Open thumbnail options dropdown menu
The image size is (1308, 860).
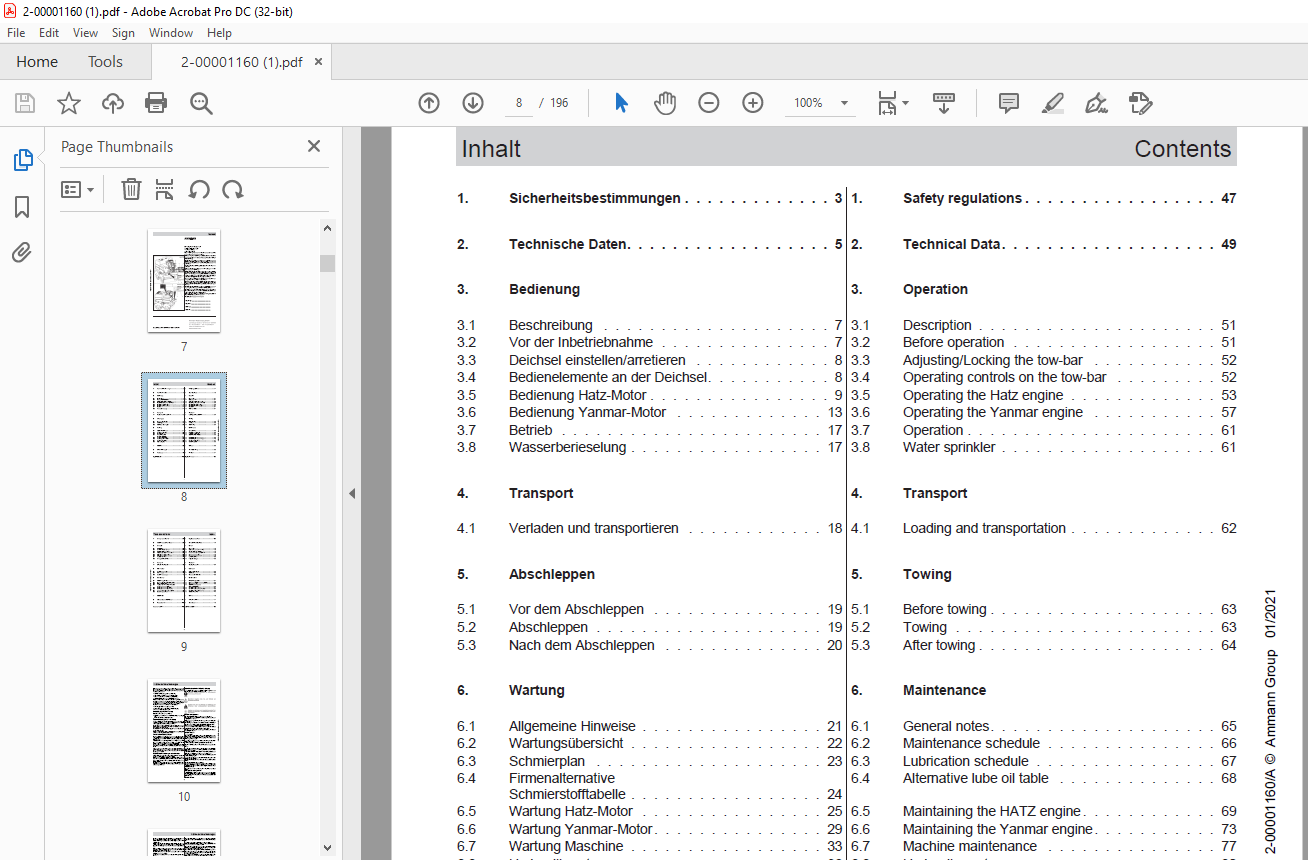click(x=78, y=189)
